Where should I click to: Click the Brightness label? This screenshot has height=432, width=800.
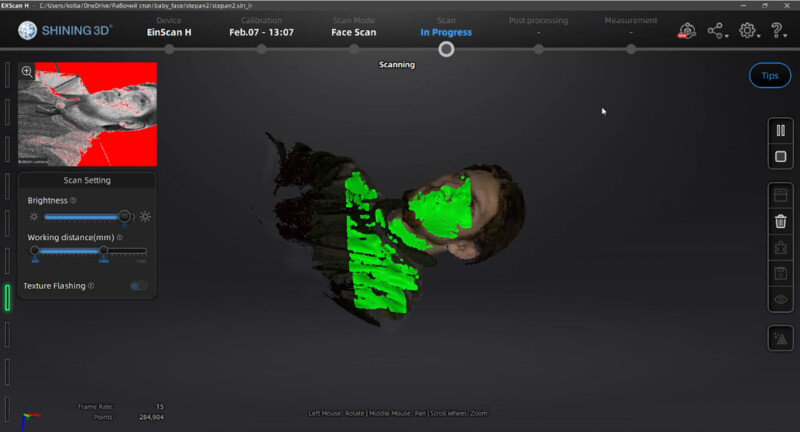[47, 200]
